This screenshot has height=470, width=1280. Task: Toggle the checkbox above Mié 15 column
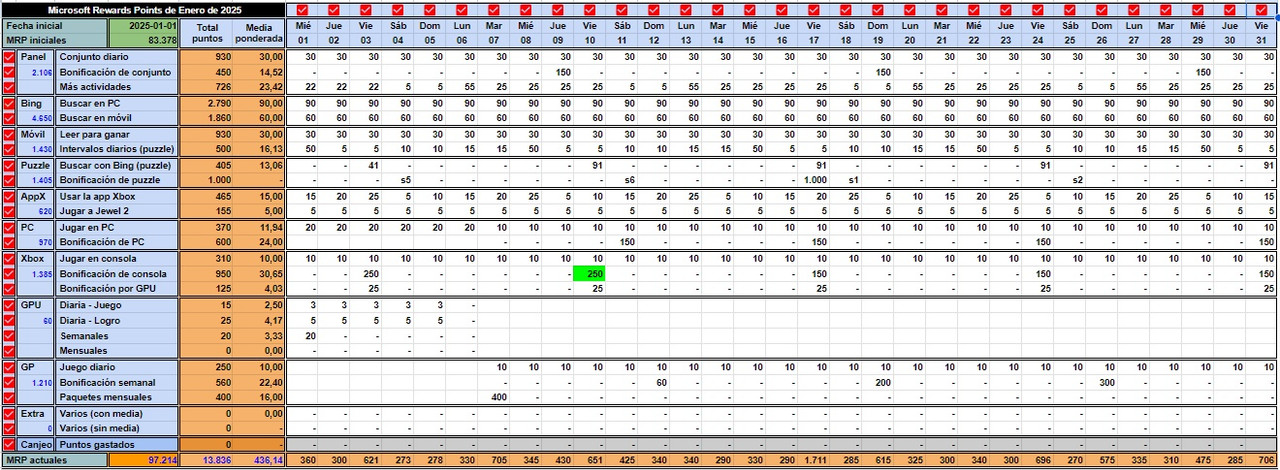tap(749, 10)
